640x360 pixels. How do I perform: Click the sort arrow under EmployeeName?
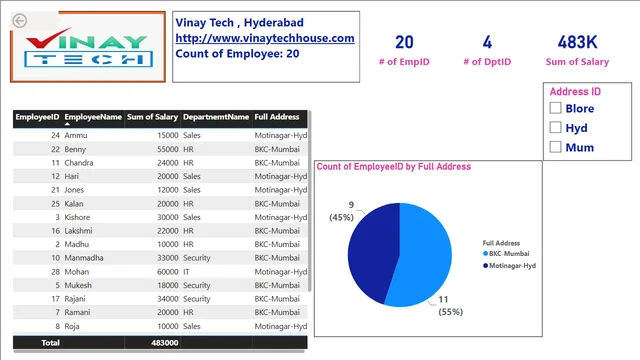tap(67, 124)
